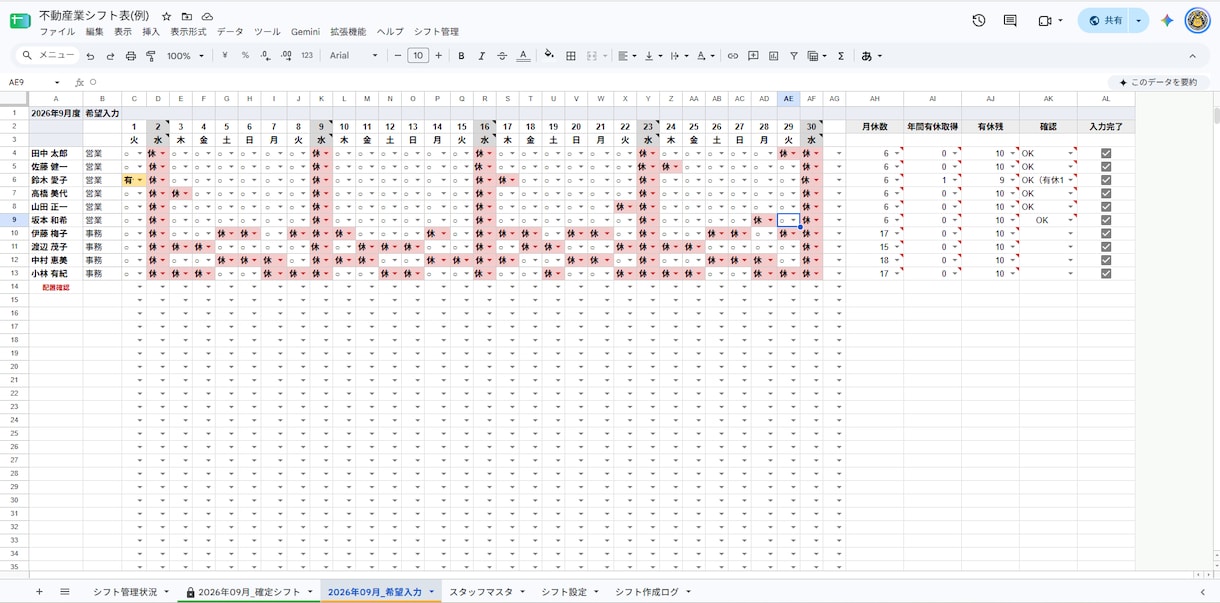Add a new sheet with plus icon
1220x603 pixels.
(x=39, y=592)
